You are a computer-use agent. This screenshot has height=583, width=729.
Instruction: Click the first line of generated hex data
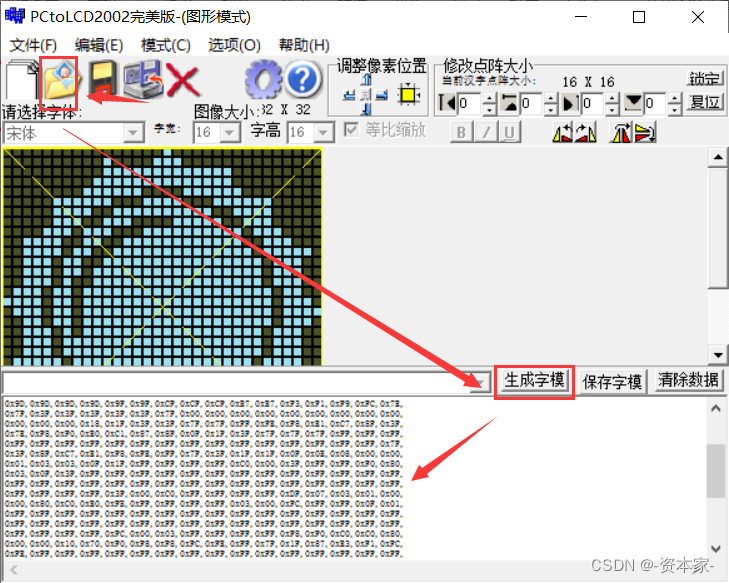click(x=204, y=404)
